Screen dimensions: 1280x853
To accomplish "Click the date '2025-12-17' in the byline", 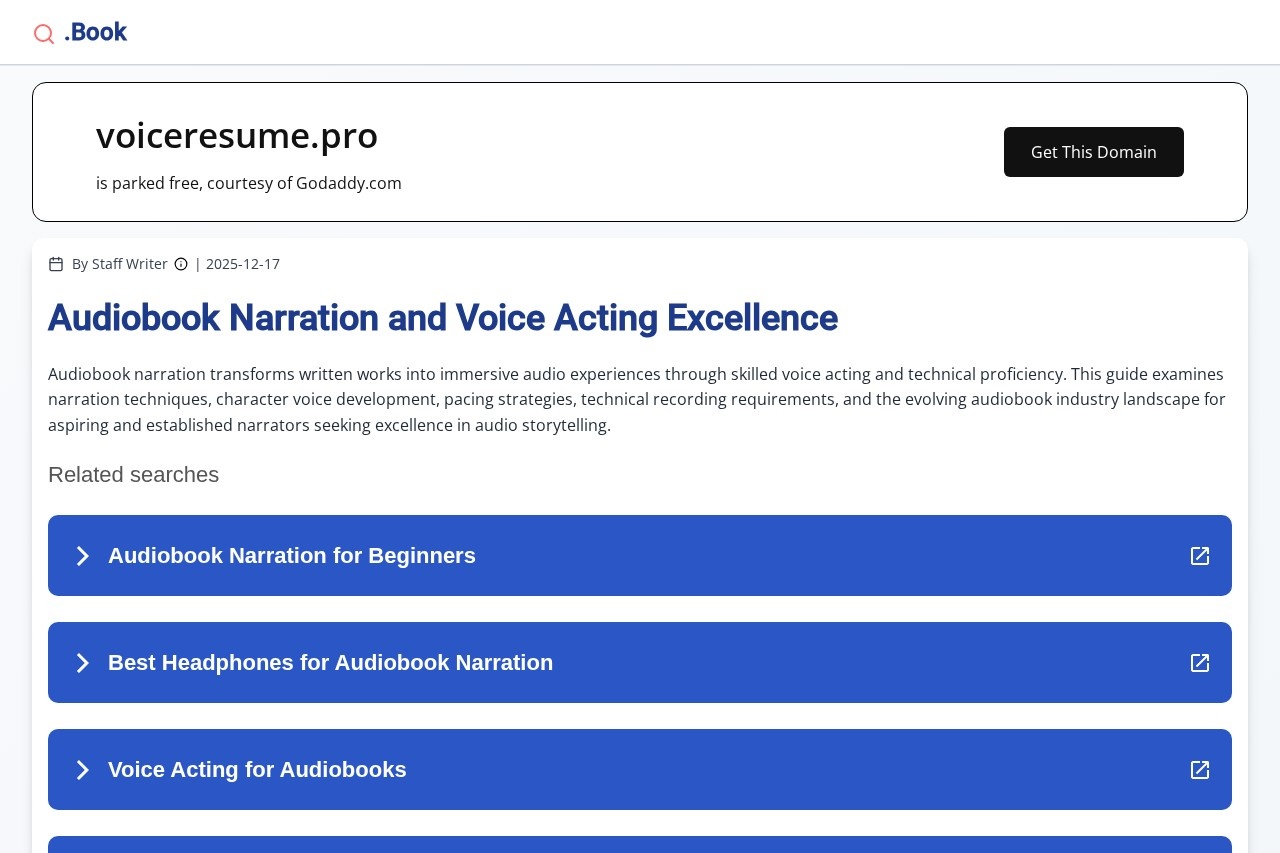I will click(x=242, y=263).
